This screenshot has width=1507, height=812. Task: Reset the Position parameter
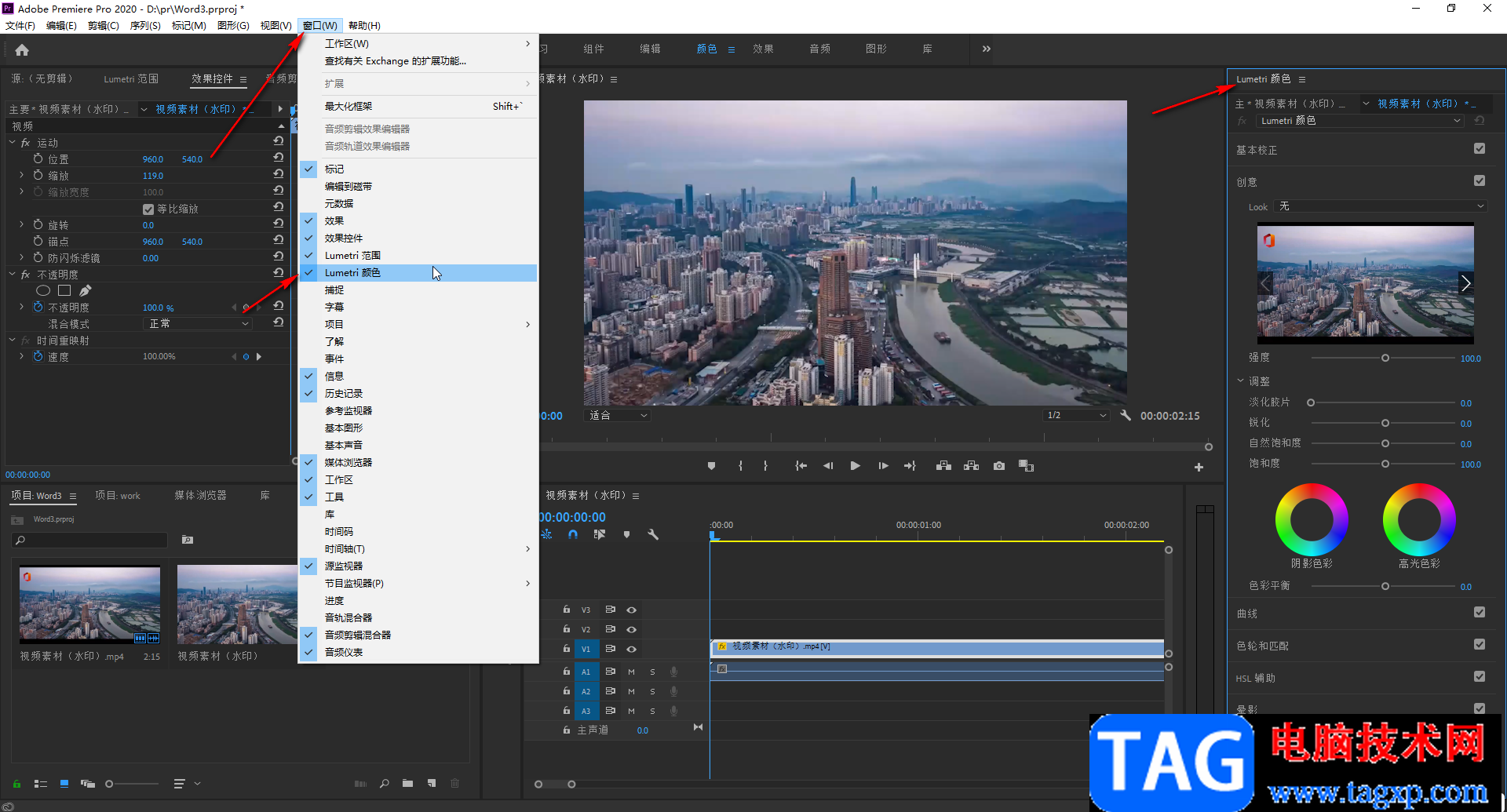click(x=279, y=158)
